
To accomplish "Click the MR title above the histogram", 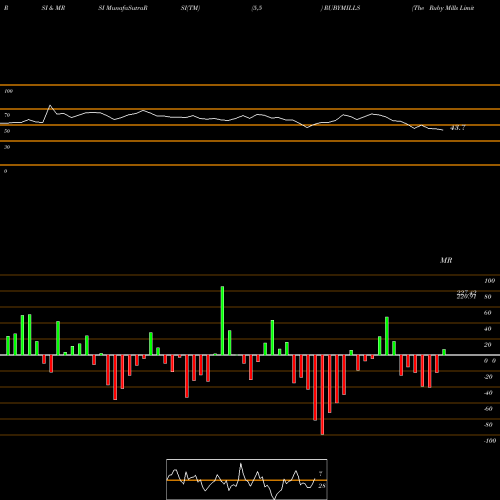I will click(x=446, y=260).
